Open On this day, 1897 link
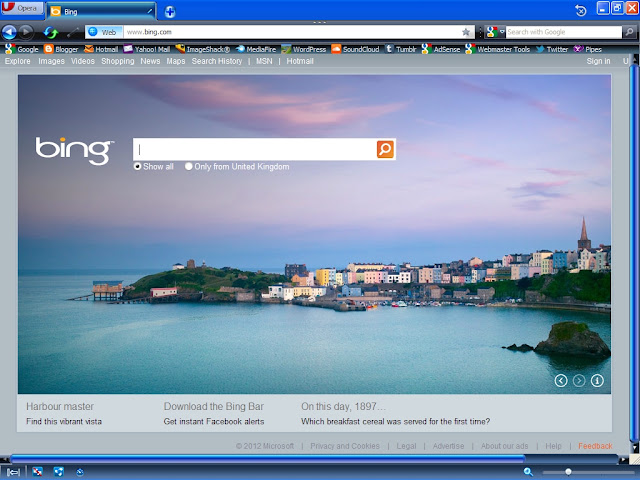Image resolution: width=640 pixels, height=480 pixels. [343, 407]
